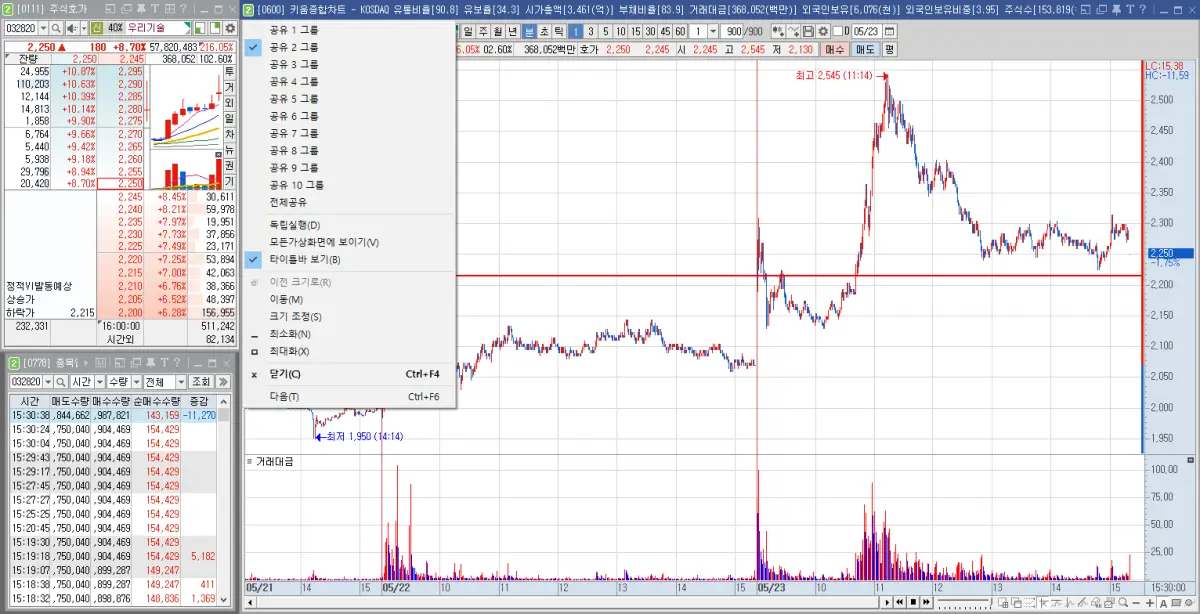
Task: Toggle 타이틀바 보기 checked menu item
Action: pyautogui.click(x=305, y=260)
